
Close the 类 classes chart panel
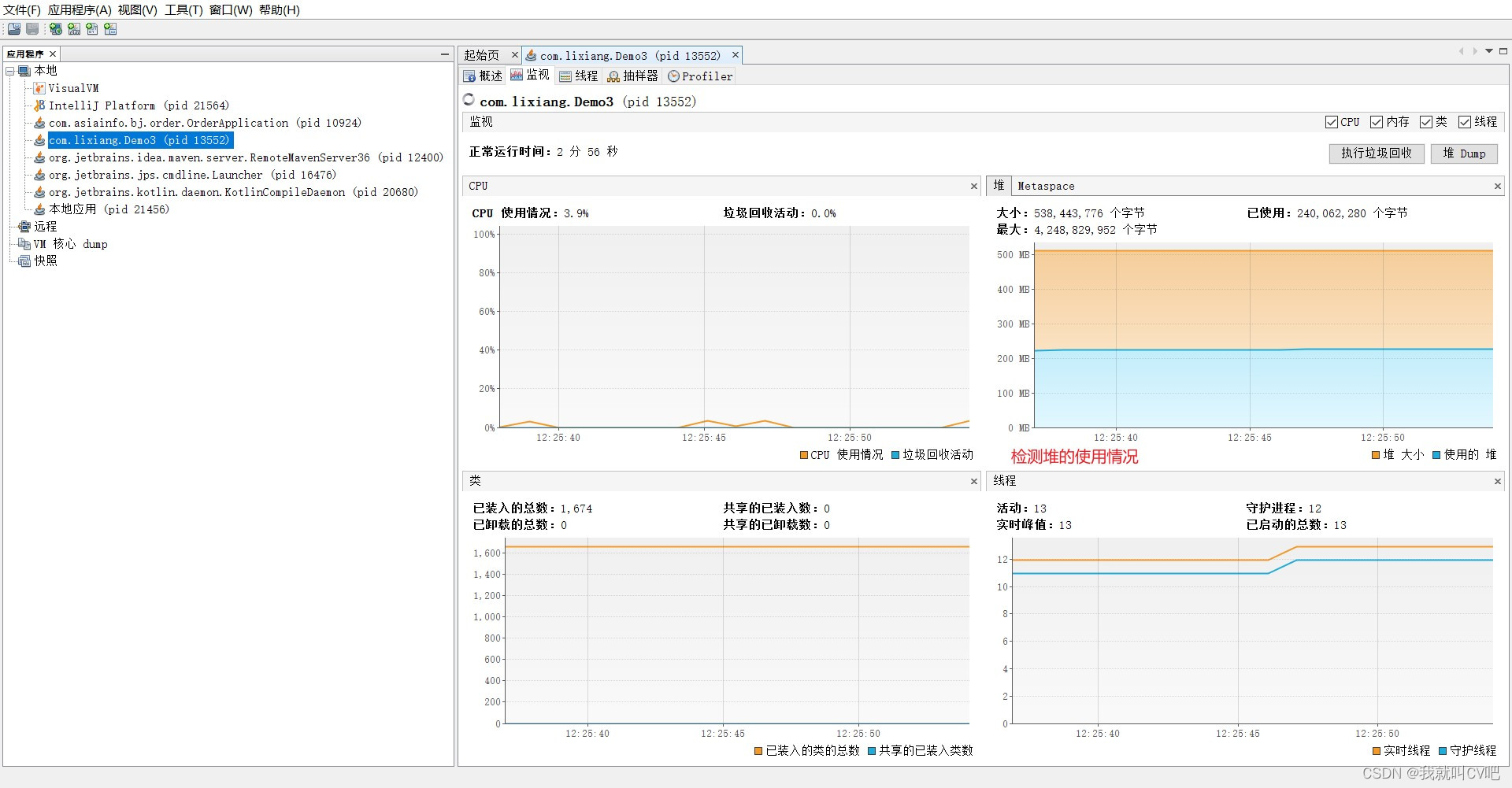pos(974,481)
